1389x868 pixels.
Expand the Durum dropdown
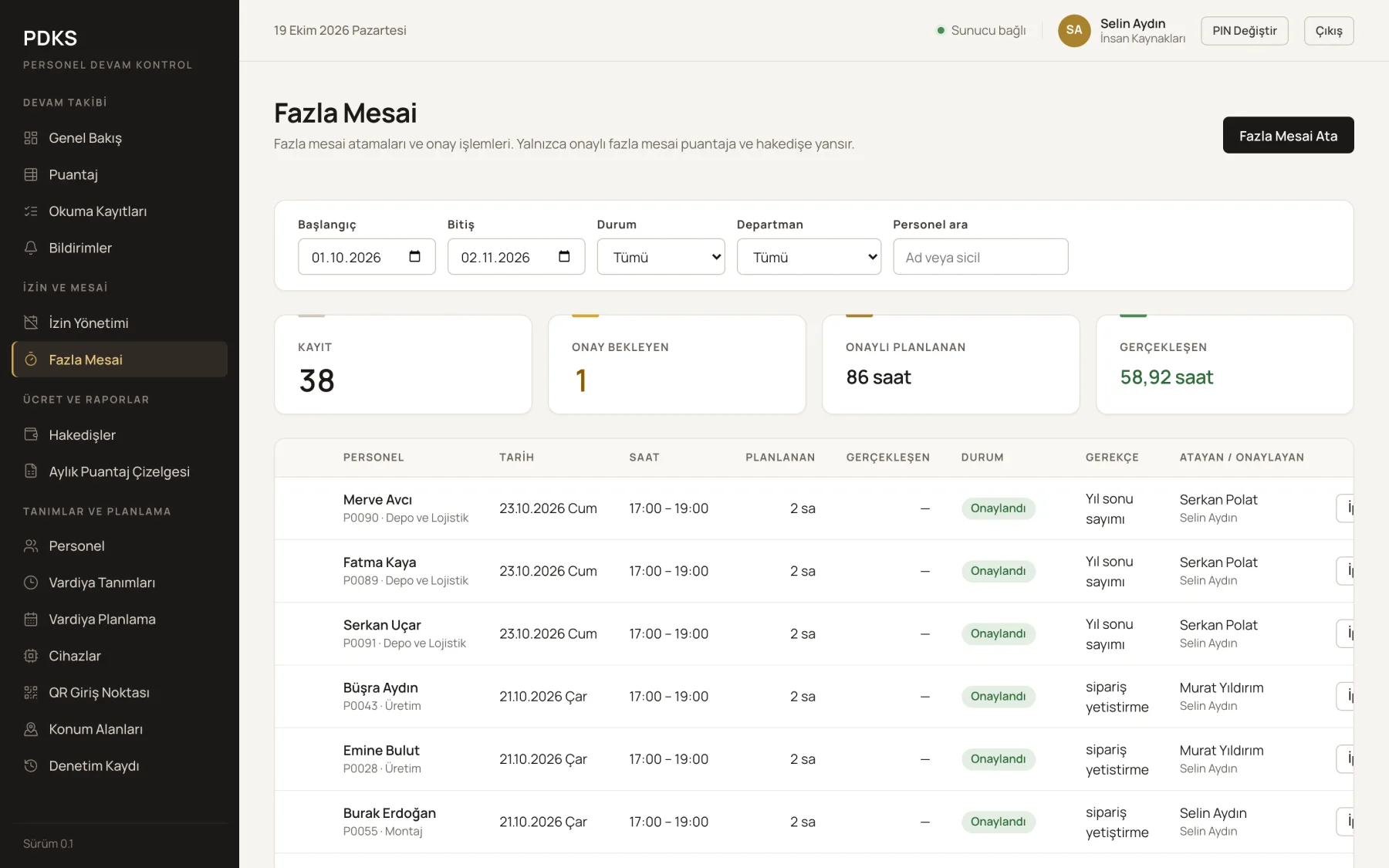661,257
